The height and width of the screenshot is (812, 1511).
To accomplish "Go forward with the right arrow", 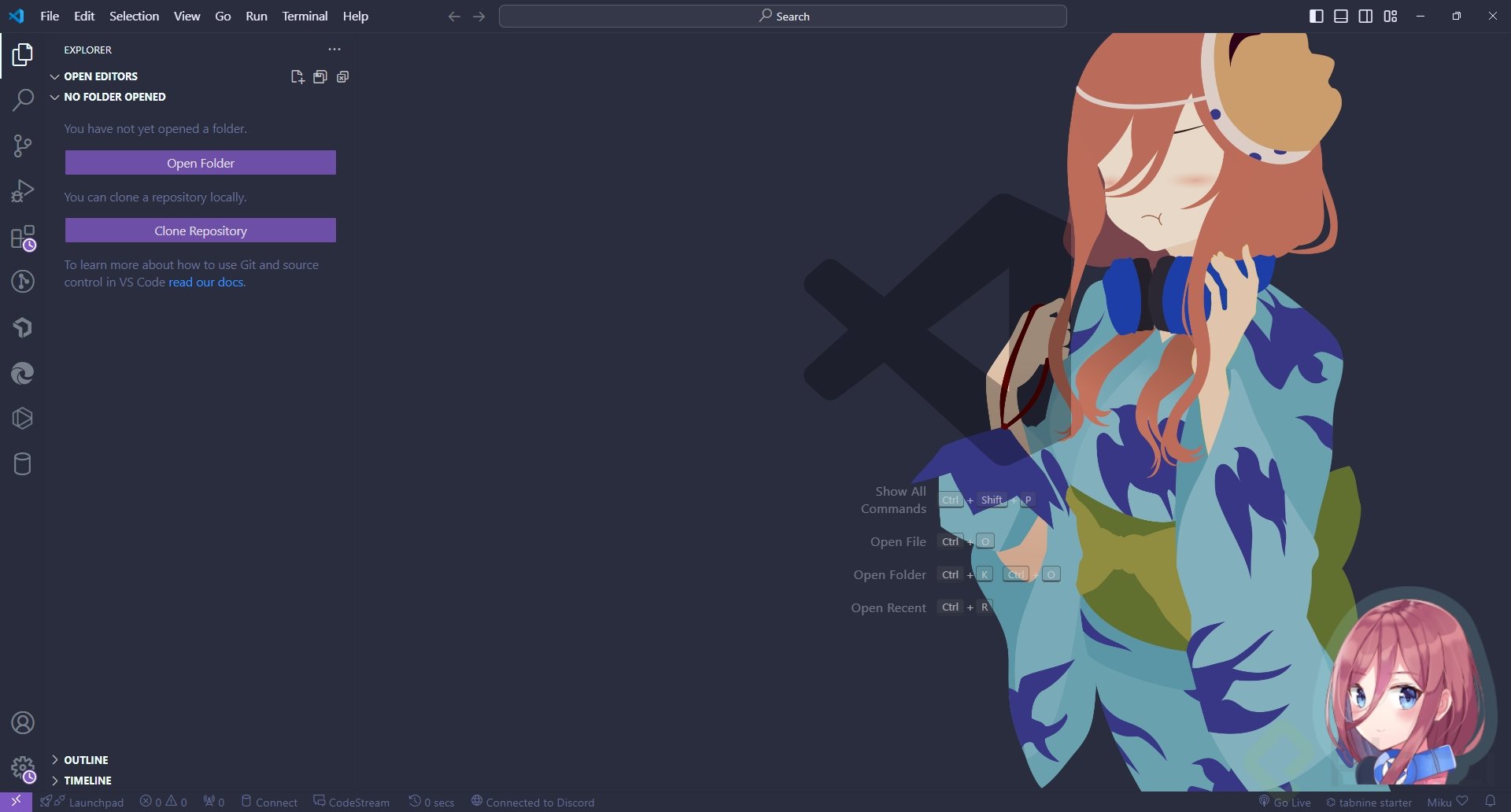I will coord(479,17).
